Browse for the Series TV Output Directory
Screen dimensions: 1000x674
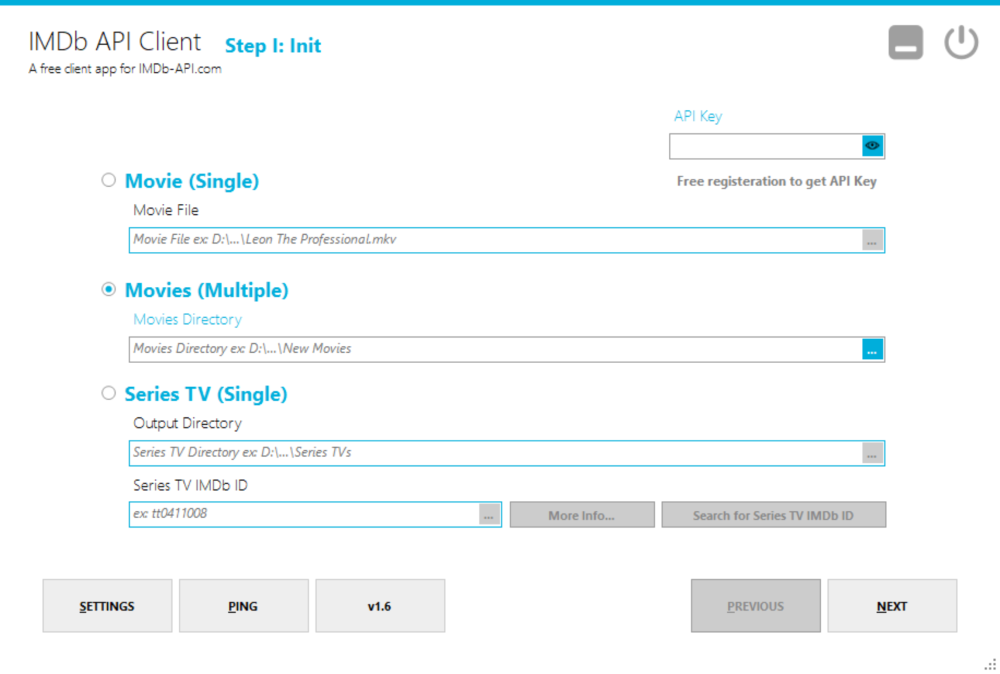tap(874, 452)
